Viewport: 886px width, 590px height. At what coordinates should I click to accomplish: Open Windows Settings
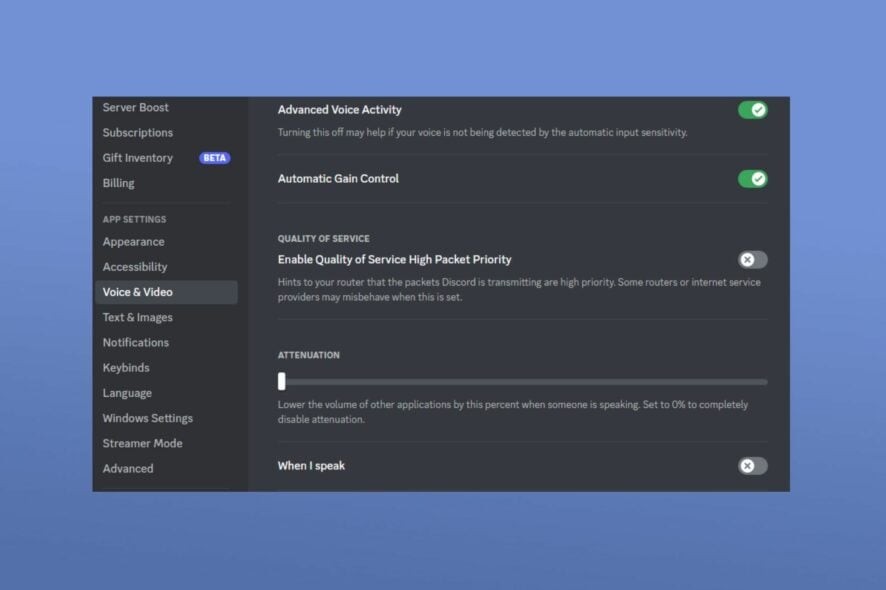(x=147, y=417)
